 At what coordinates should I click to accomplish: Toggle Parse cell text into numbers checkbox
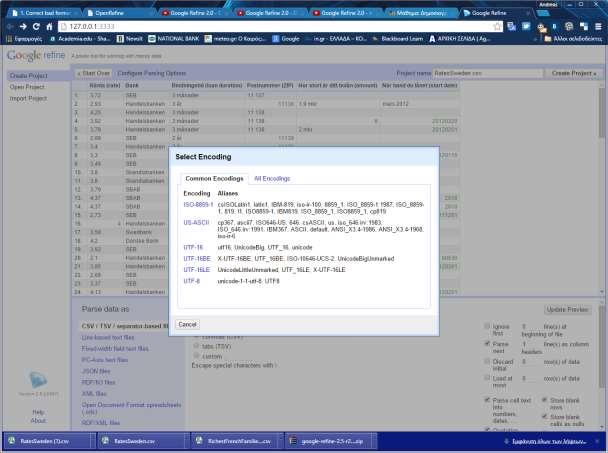point(487,399)
